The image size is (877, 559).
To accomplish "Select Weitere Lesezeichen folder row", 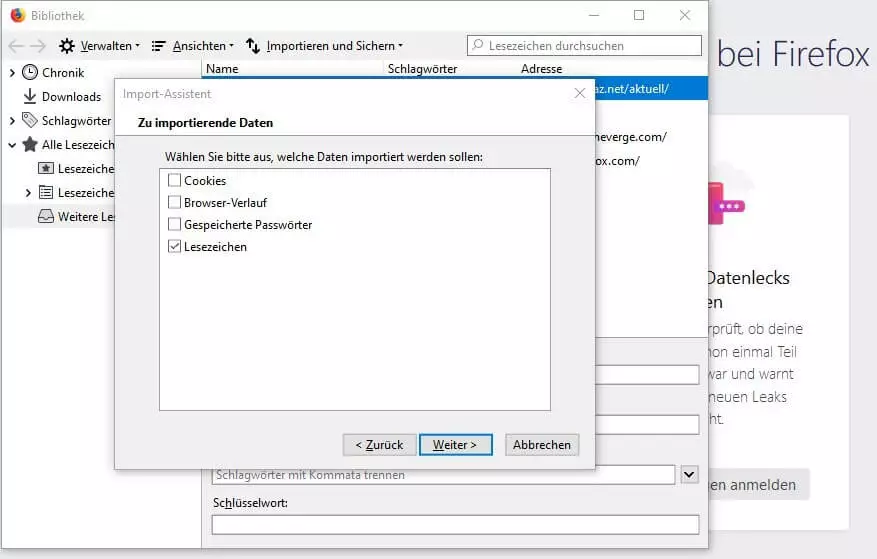I will 59,217.
